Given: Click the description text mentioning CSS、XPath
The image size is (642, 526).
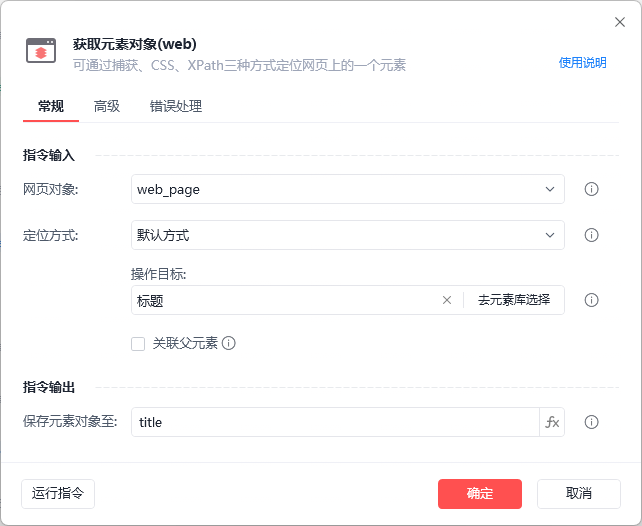Looking at the screenshot, I should point(240,65).
